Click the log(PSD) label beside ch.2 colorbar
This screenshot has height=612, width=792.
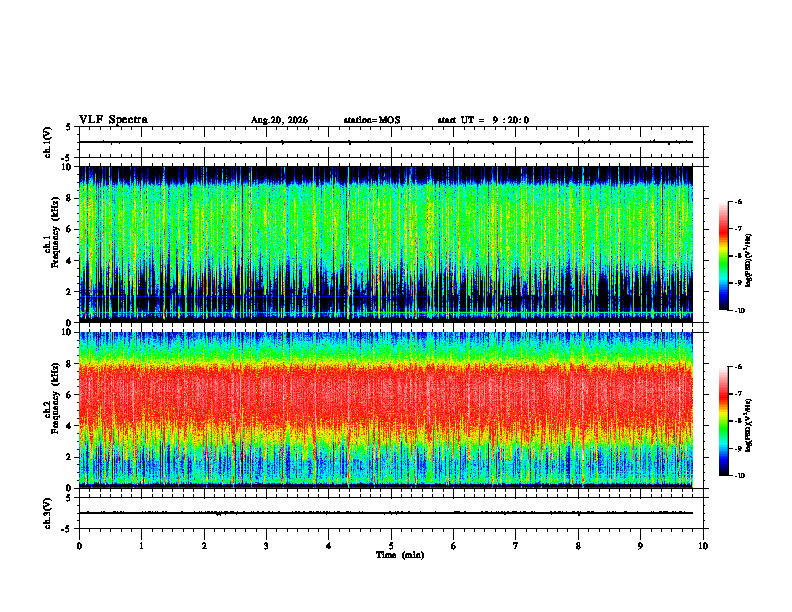pos(749,425)
